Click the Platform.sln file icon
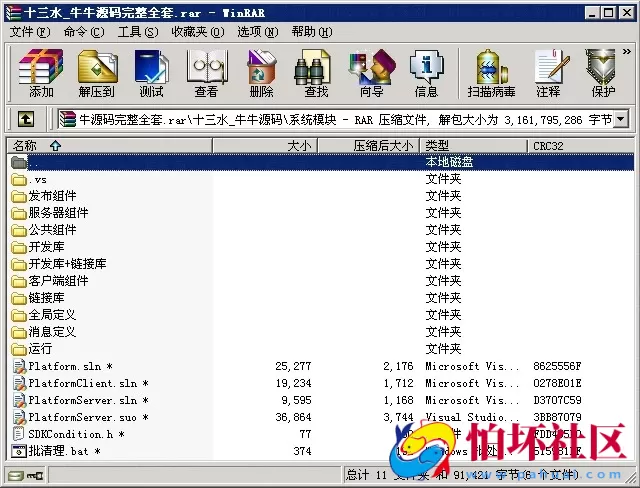The image size is (640, 488). coord(19,366)
